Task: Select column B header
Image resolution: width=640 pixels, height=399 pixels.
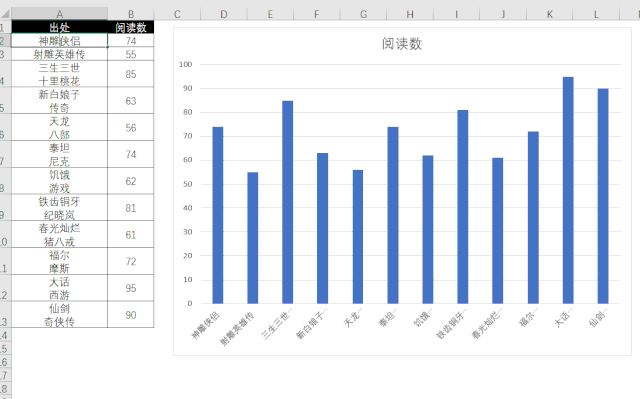Action: [131, 14]
